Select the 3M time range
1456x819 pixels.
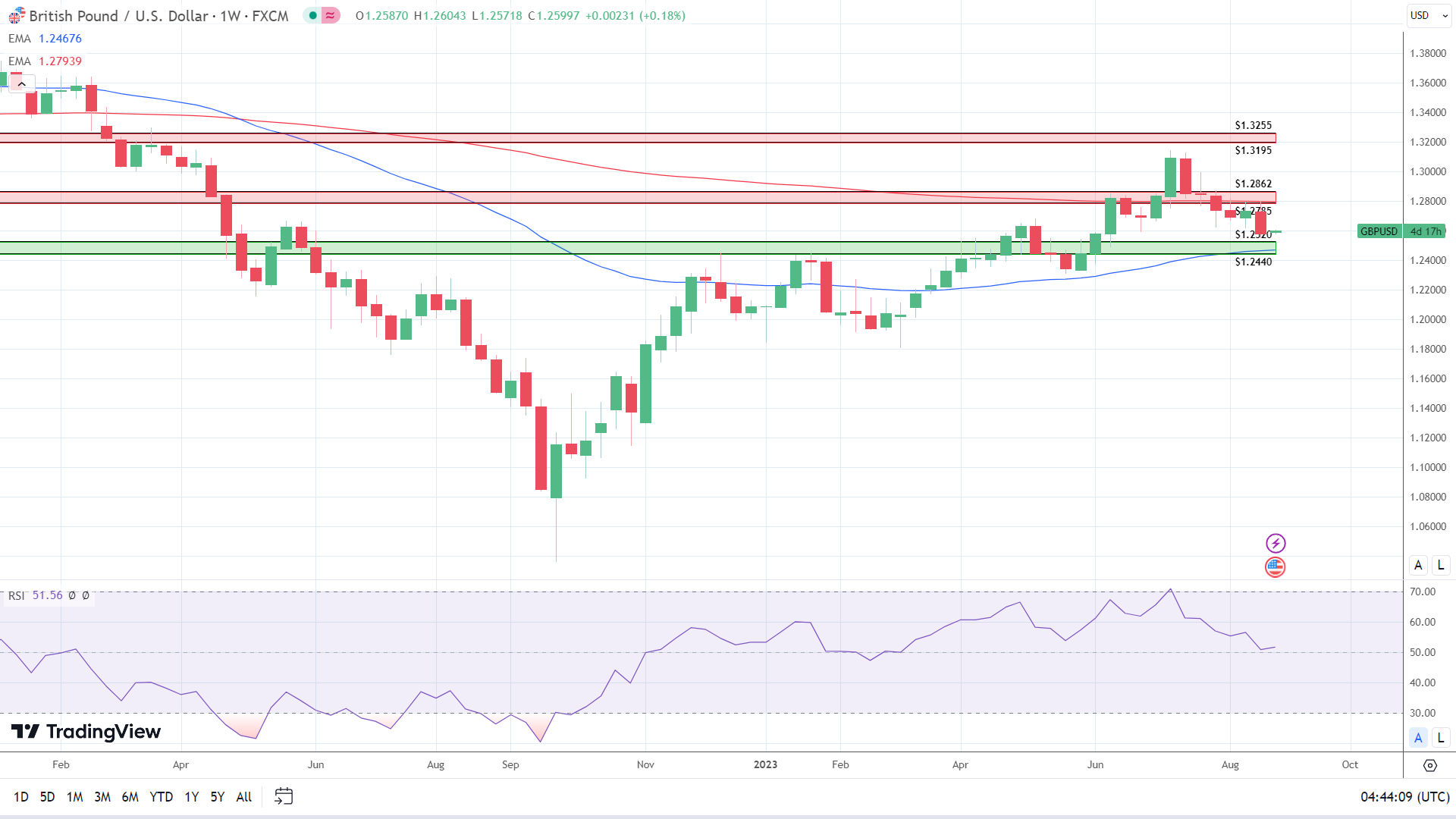[102, 797]
